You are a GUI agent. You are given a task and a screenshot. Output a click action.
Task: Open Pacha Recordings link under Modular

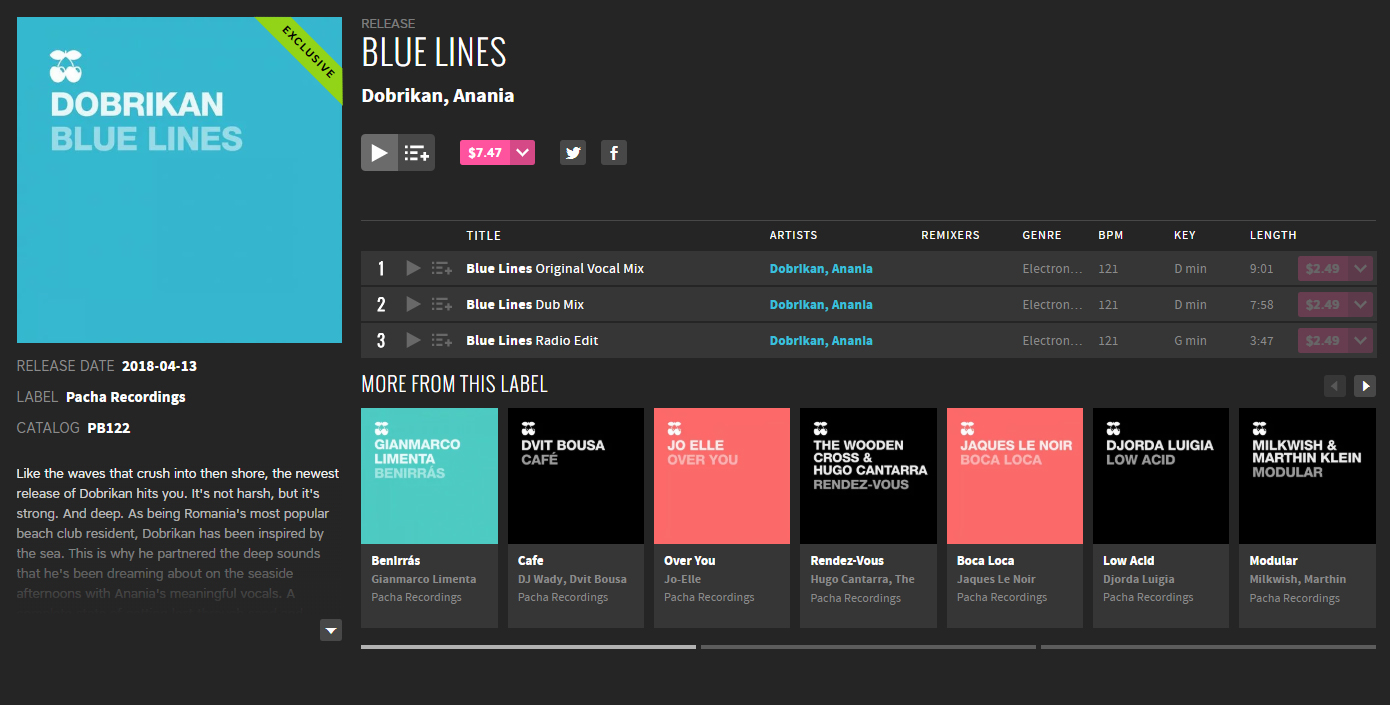1295,598
